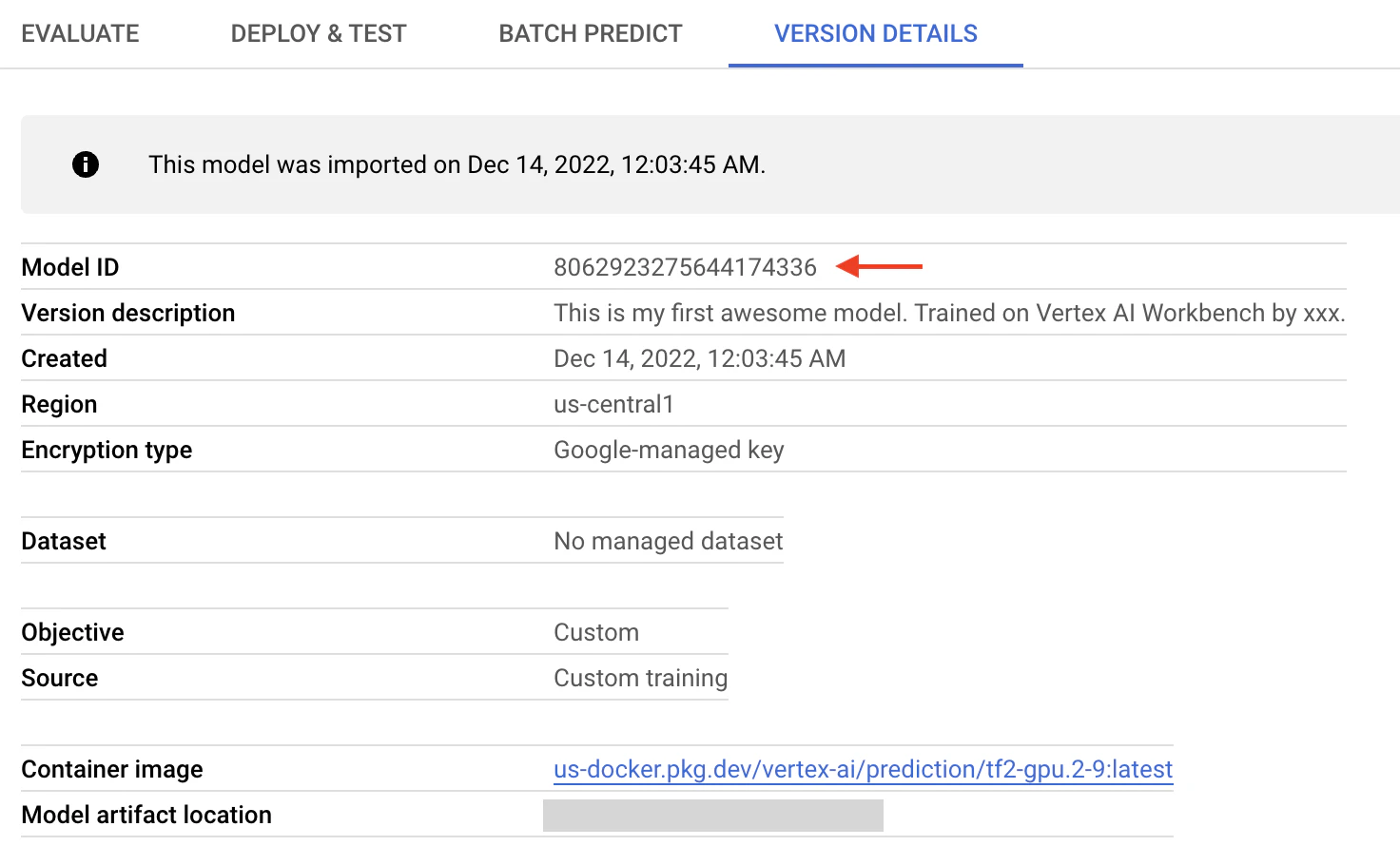Click the Google-managed key value
Viewport: 1400px width, 846px height.
point(669,450)
